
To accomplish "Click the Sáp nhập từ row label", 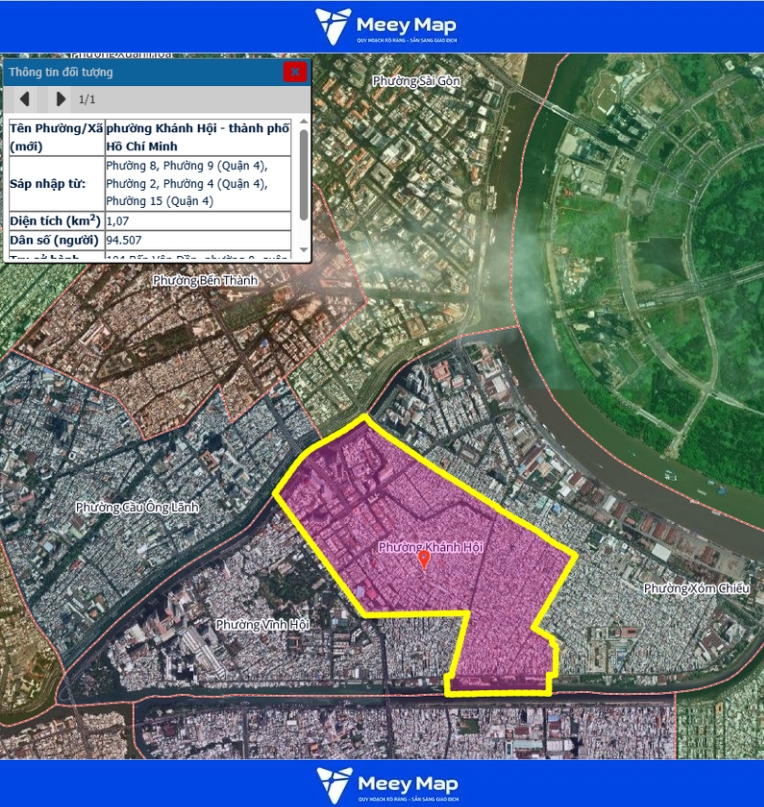I will coord(48,184).
